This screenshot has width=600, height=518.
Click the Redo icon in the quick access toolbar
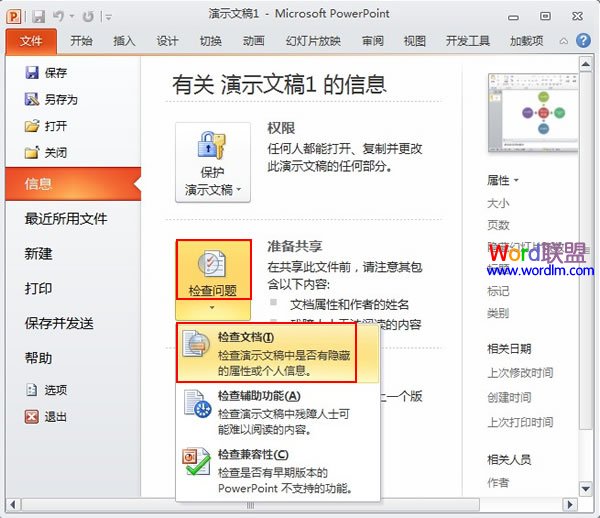coord(88,16)
